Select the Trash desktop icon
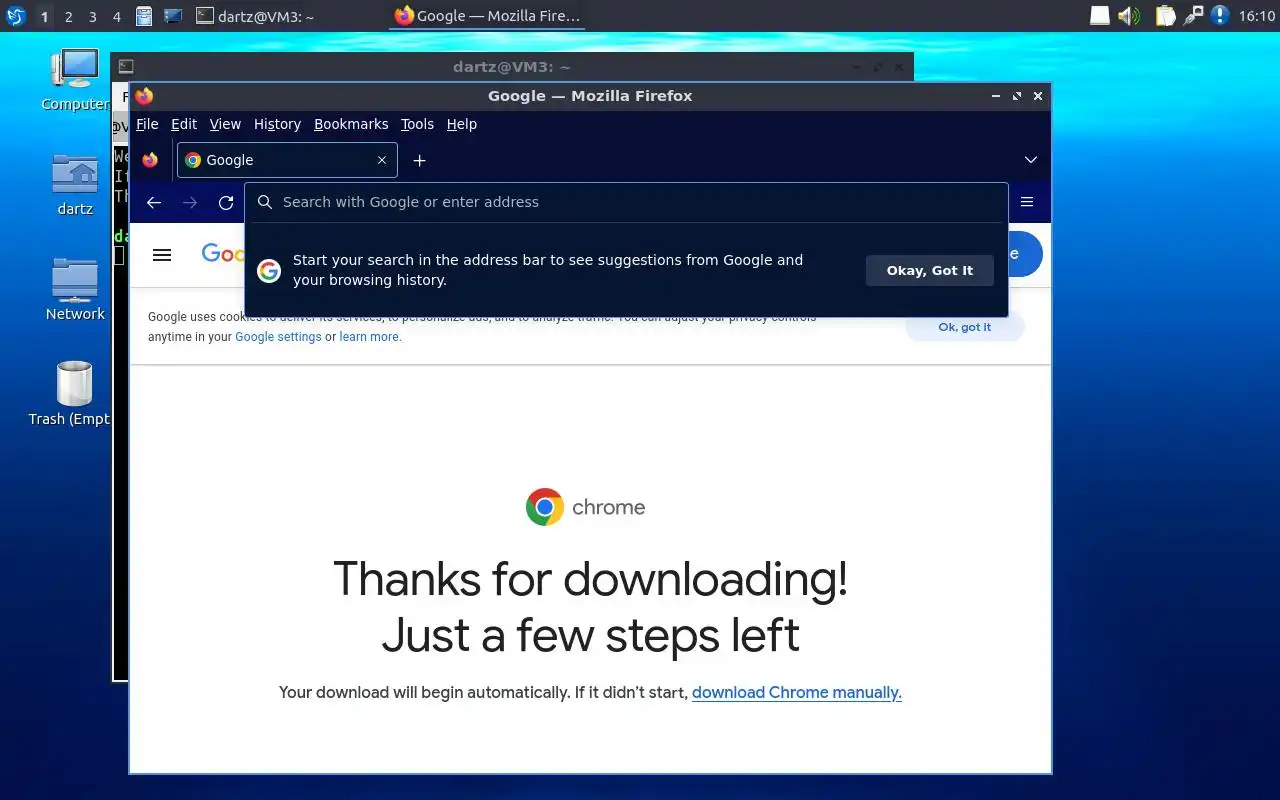1280x800 pixels. 72,394
